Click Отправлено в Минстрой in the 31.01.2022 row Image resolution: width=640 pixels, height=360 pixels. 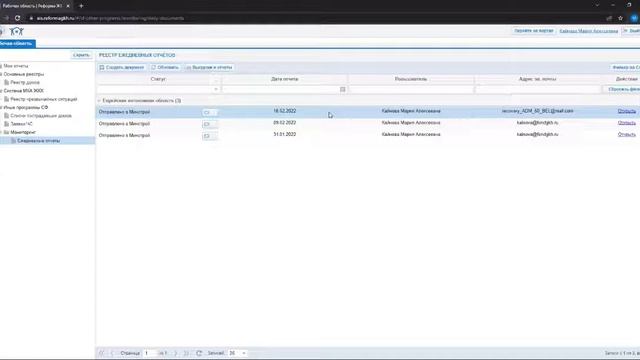pos(124,136)
